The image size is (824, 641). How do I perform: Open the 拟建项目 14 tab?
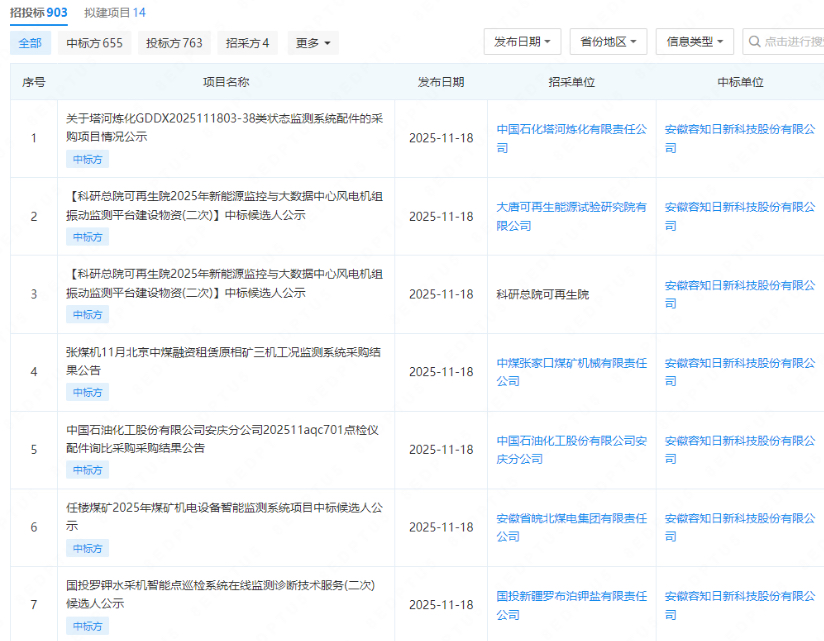pos(115,13)
